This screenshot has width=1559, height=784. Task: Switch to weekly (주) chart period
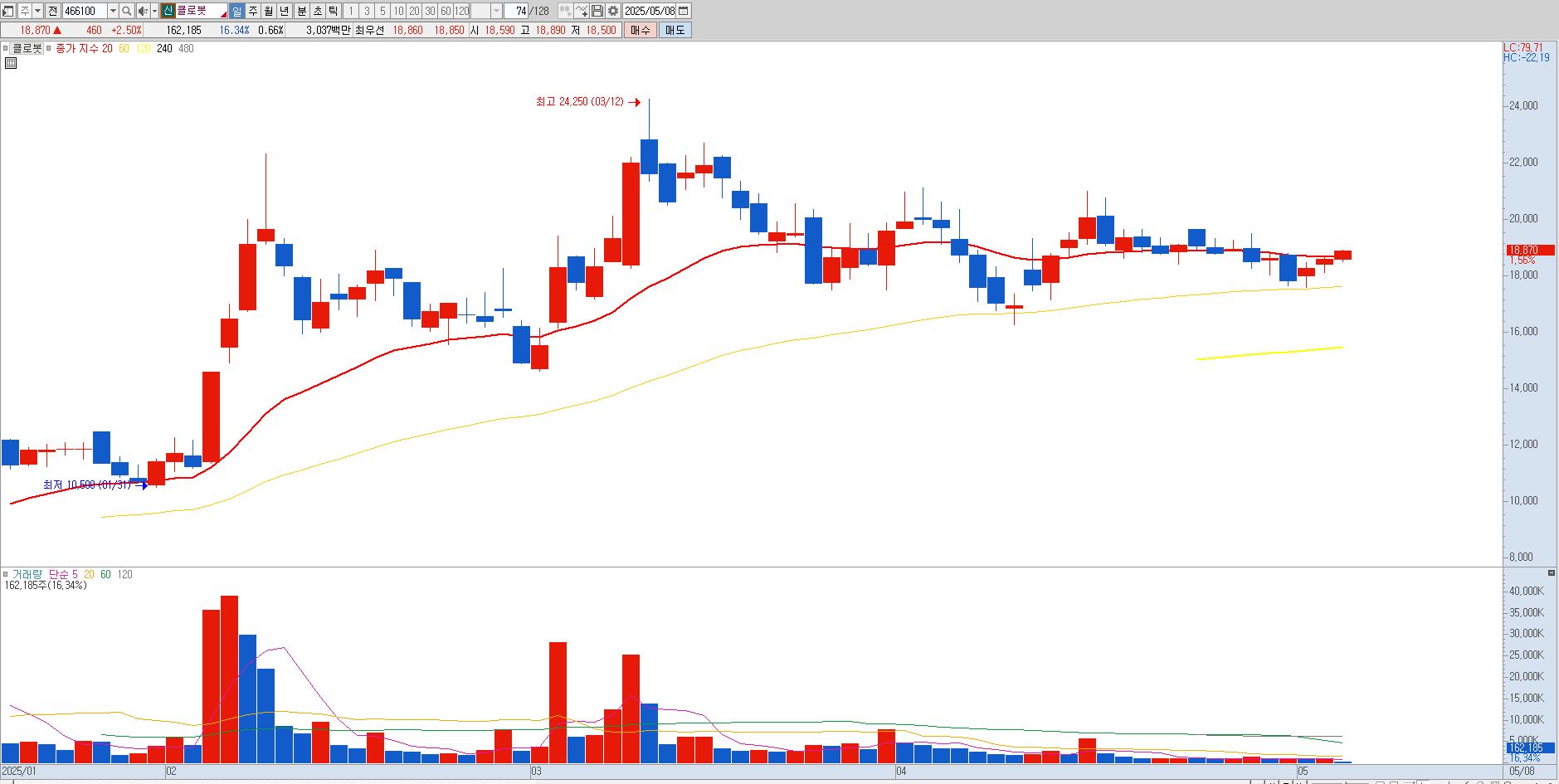(x=253, y=11)
